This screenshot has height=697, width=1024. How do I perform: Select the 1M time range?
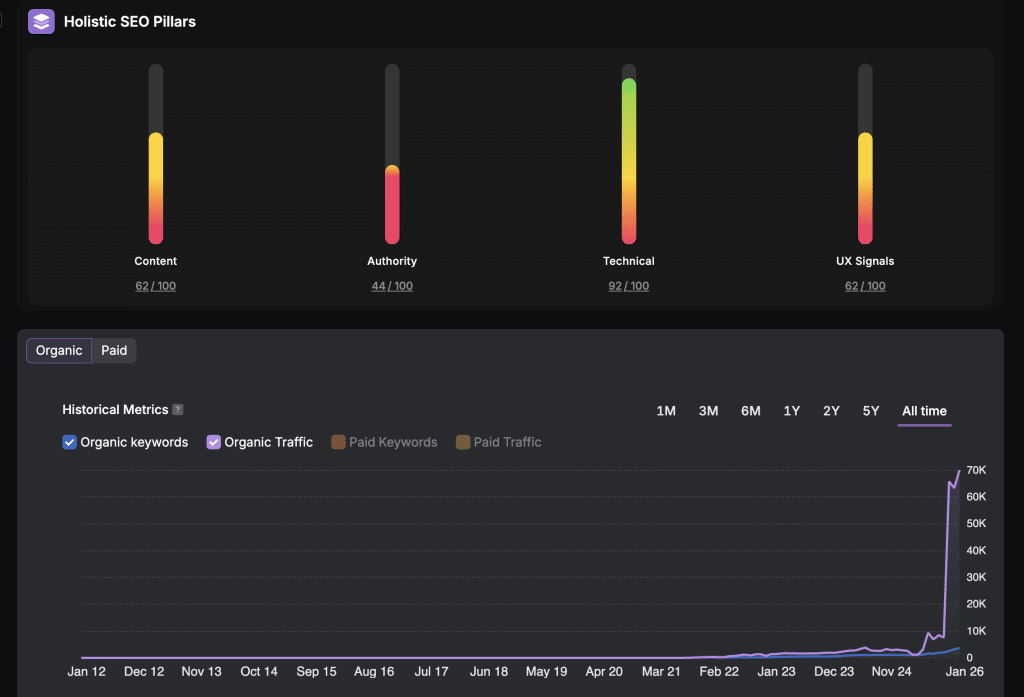[x=666, y=410]
